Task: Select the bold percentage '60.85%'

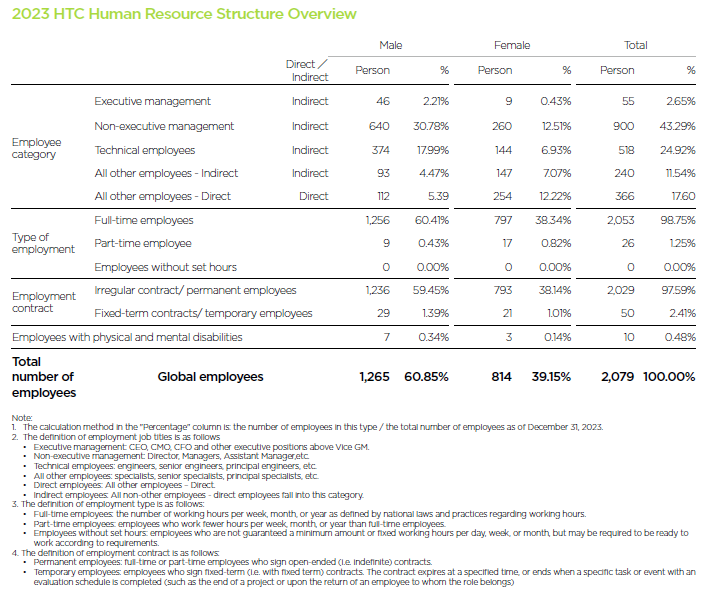Action: click(426, 377)
